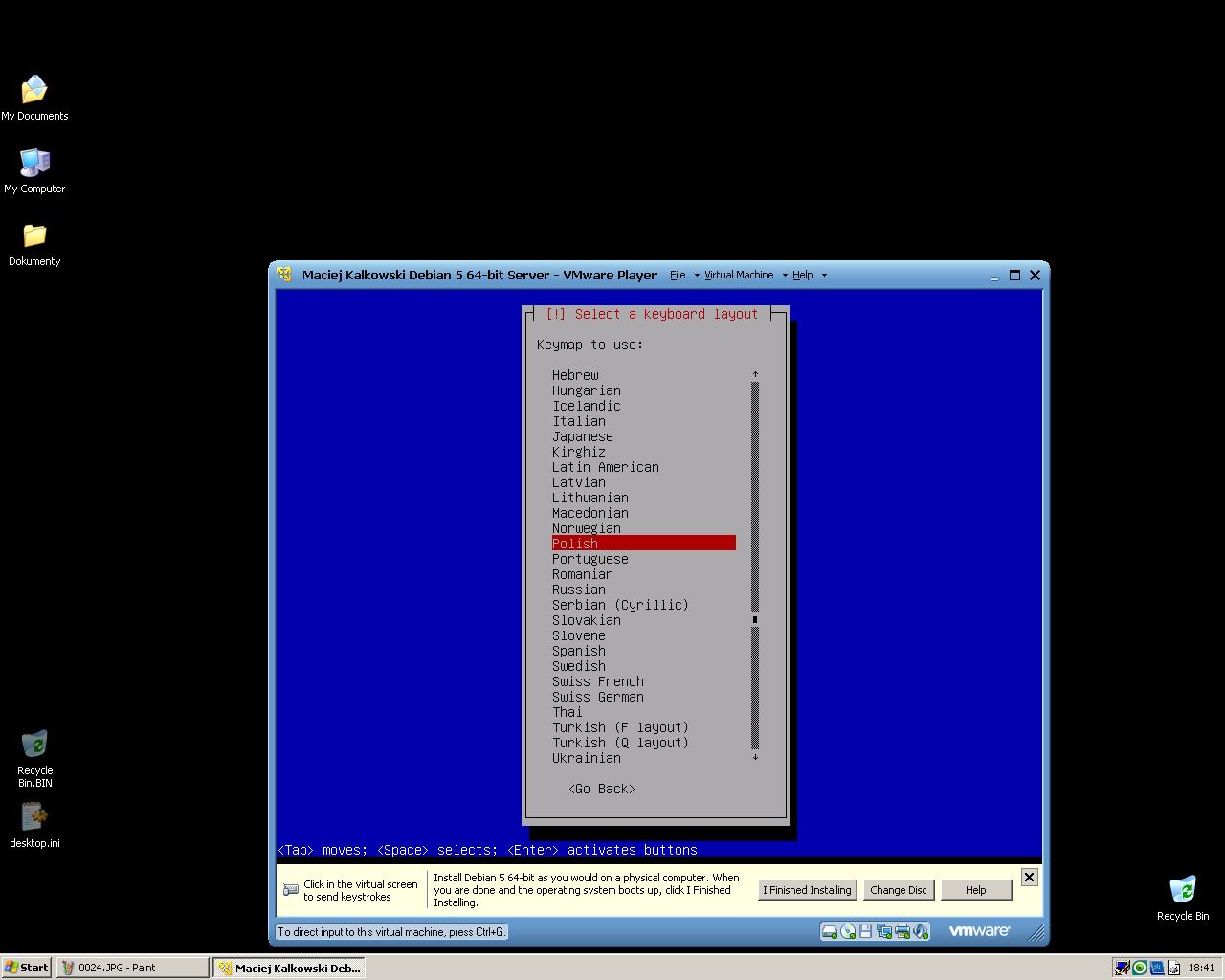Click the blue square tray icon
This screenshot has height=980, width=1225.
1157,968
